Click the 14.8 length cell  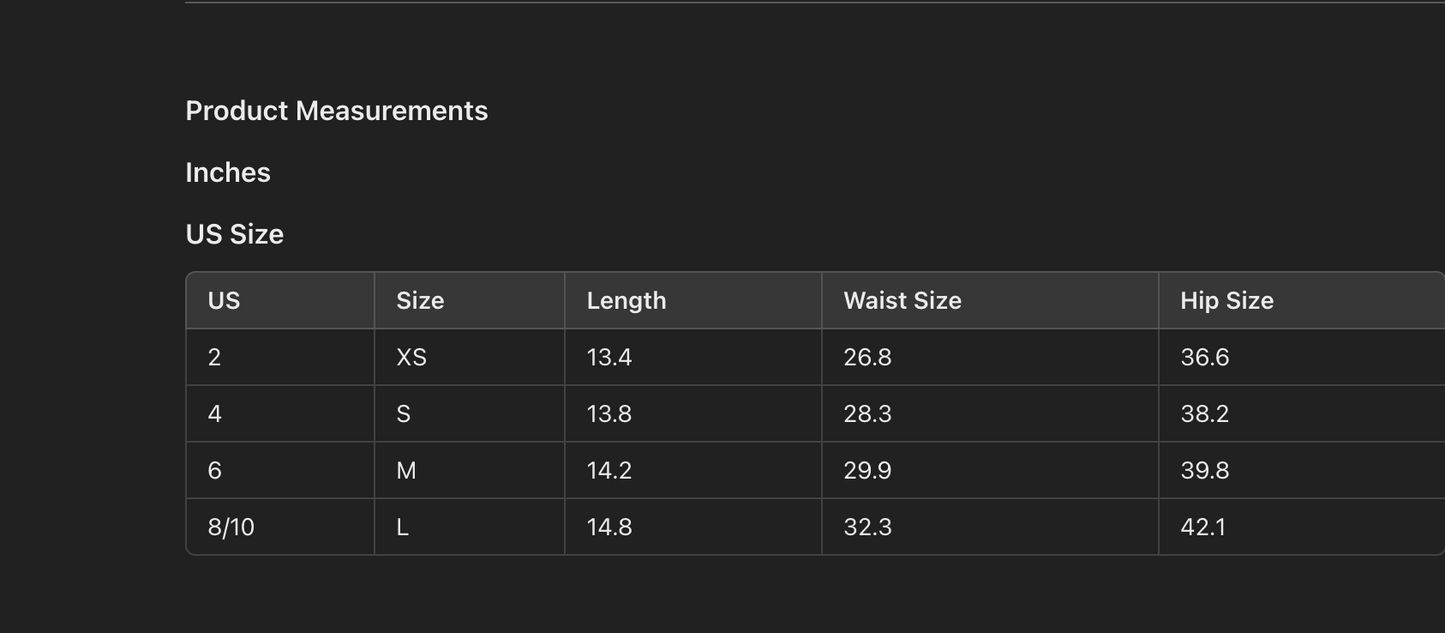(609, 527)
